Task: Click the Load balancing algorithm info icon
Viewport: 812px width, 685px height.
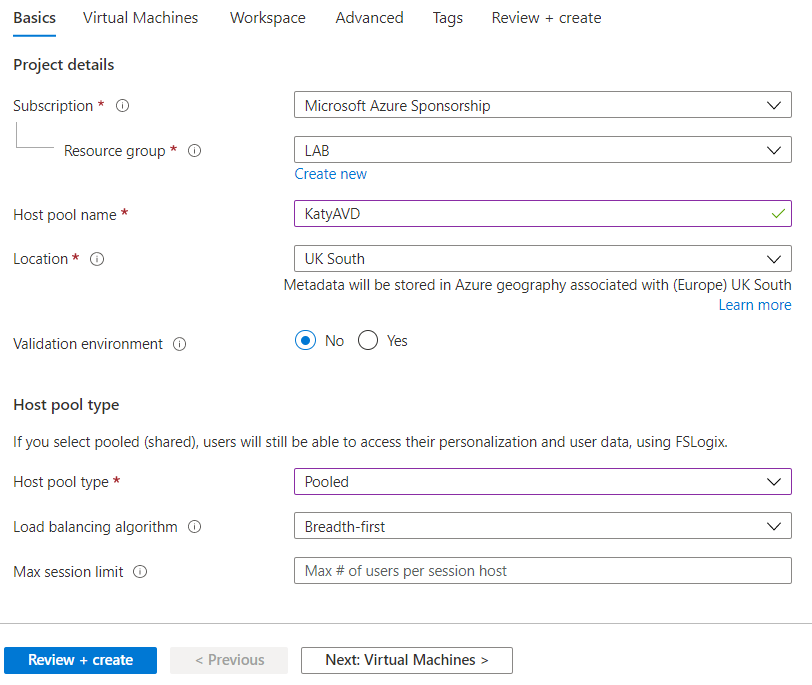Action: tap(195, 526)
